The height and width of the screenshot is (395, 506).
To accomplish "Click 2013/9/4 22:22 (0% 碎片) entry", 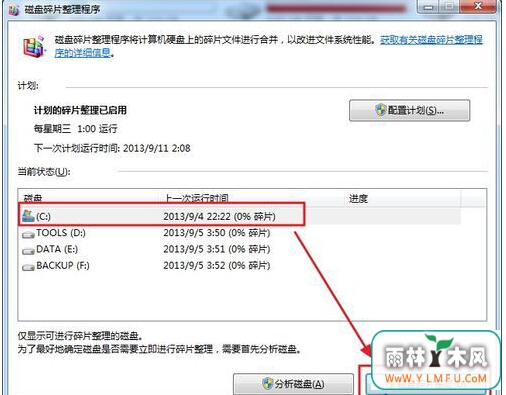I will [219, 216].
